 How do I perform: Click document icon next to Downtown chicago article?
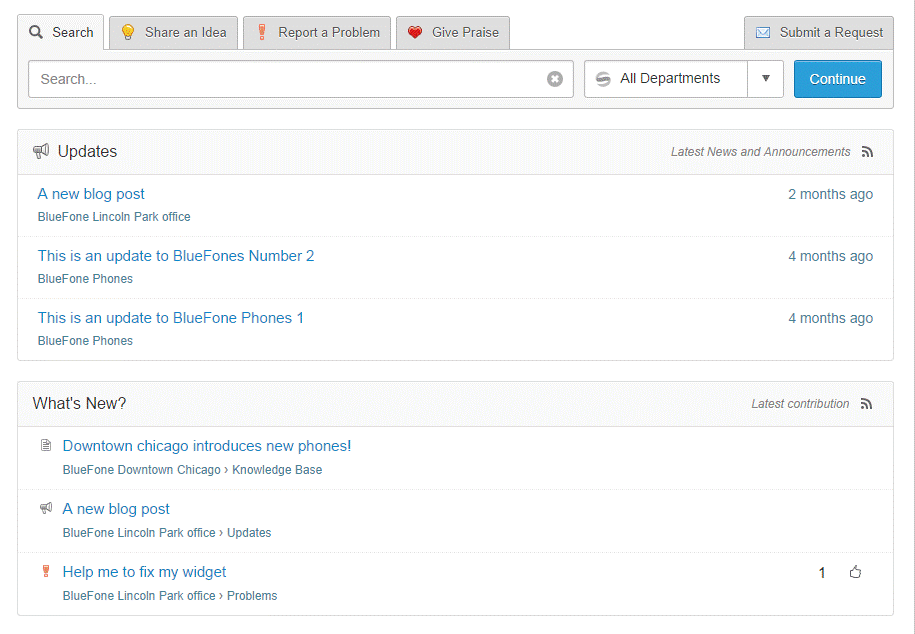[x=46, y=446]
